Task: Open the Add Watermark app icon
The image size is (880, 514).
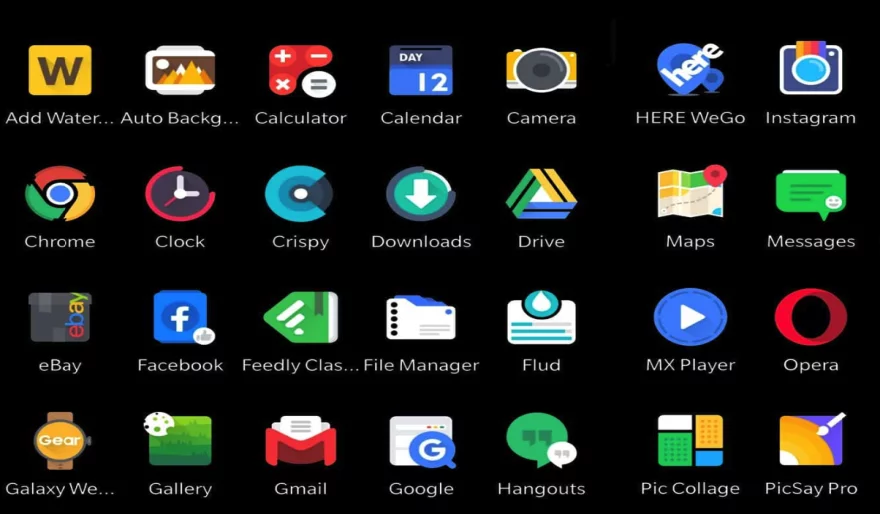Action: (60, 70)
